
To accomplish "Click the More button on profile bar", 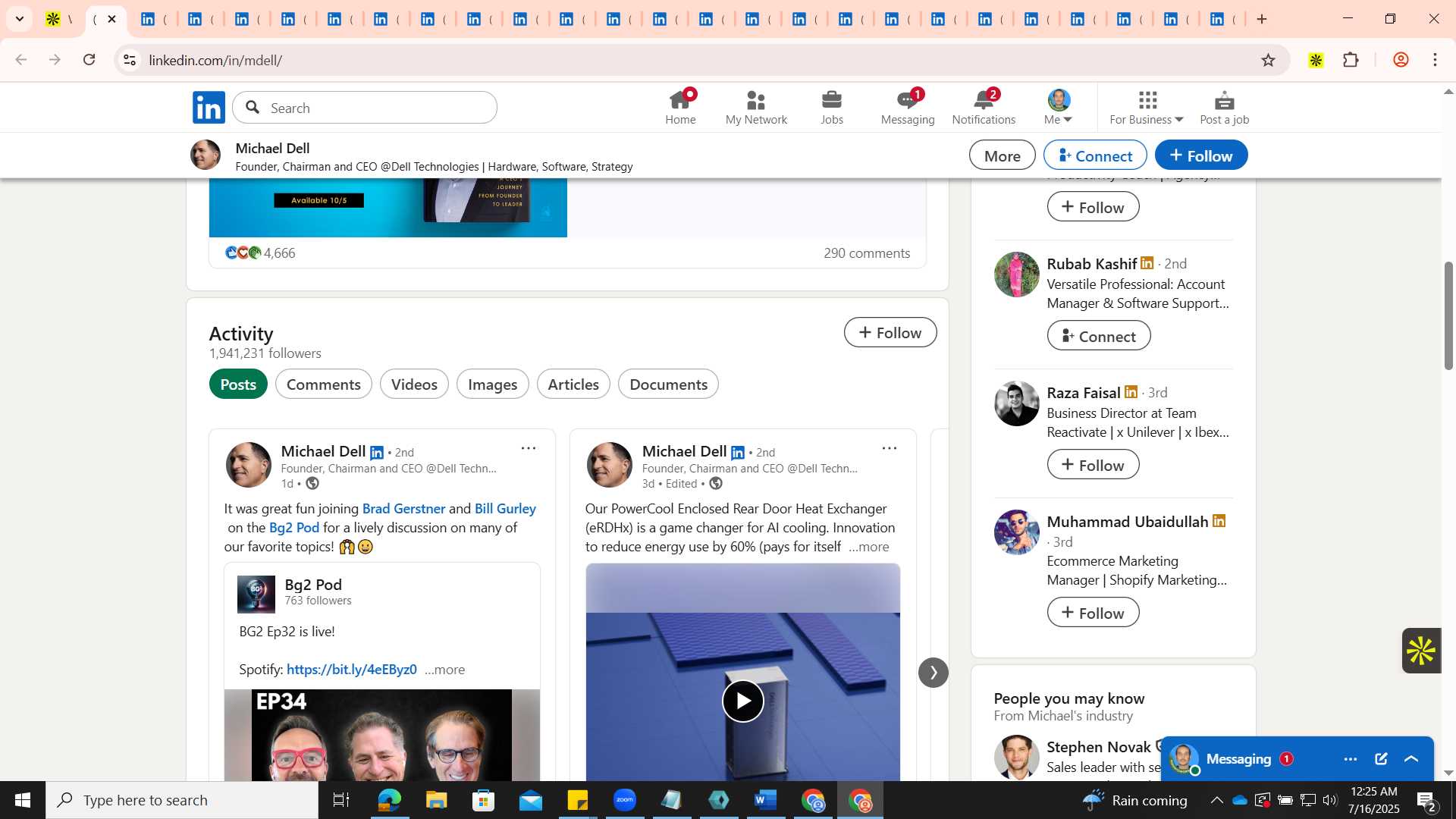I will click(x=1002, y=155).
